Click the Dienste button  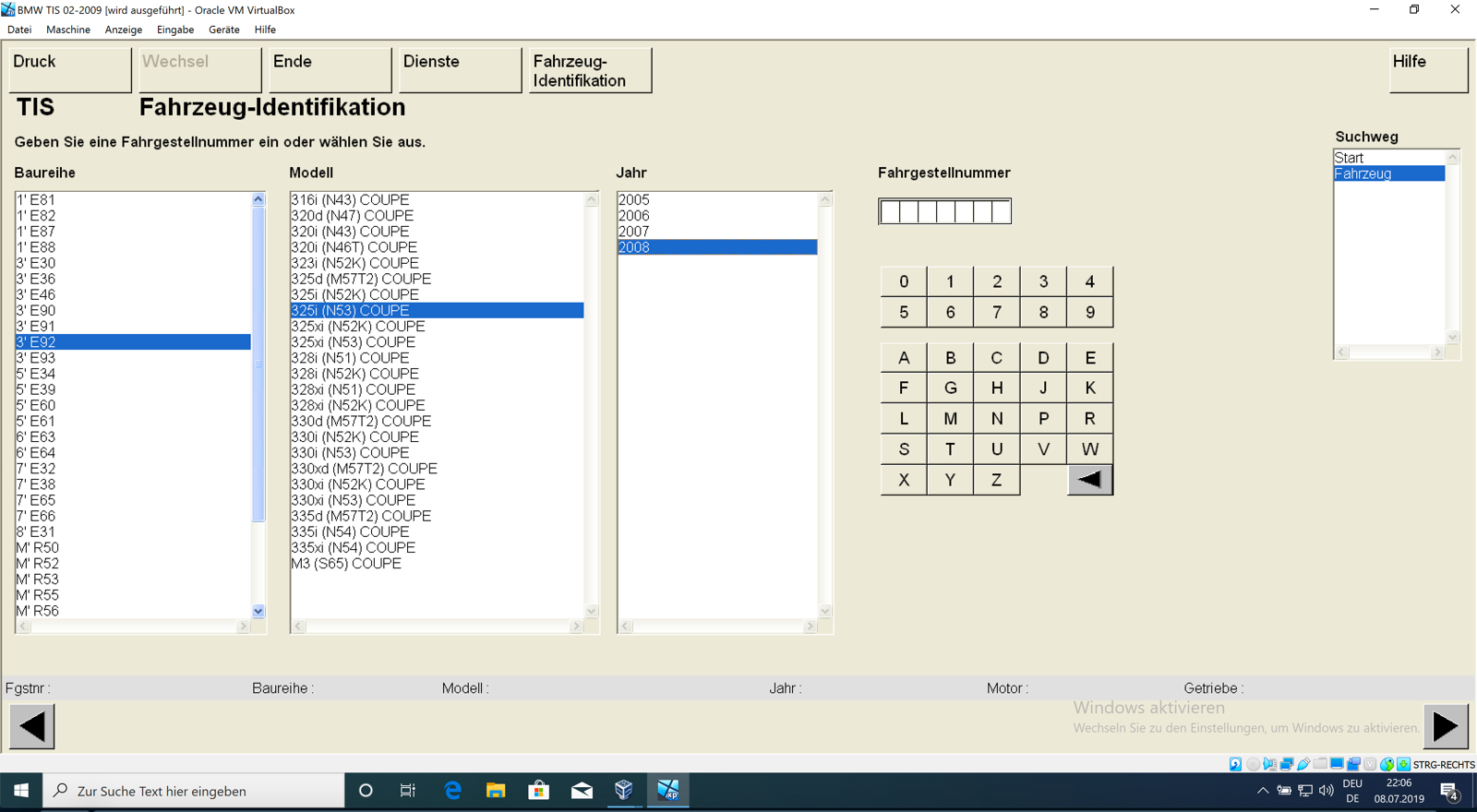coord(459,70)
